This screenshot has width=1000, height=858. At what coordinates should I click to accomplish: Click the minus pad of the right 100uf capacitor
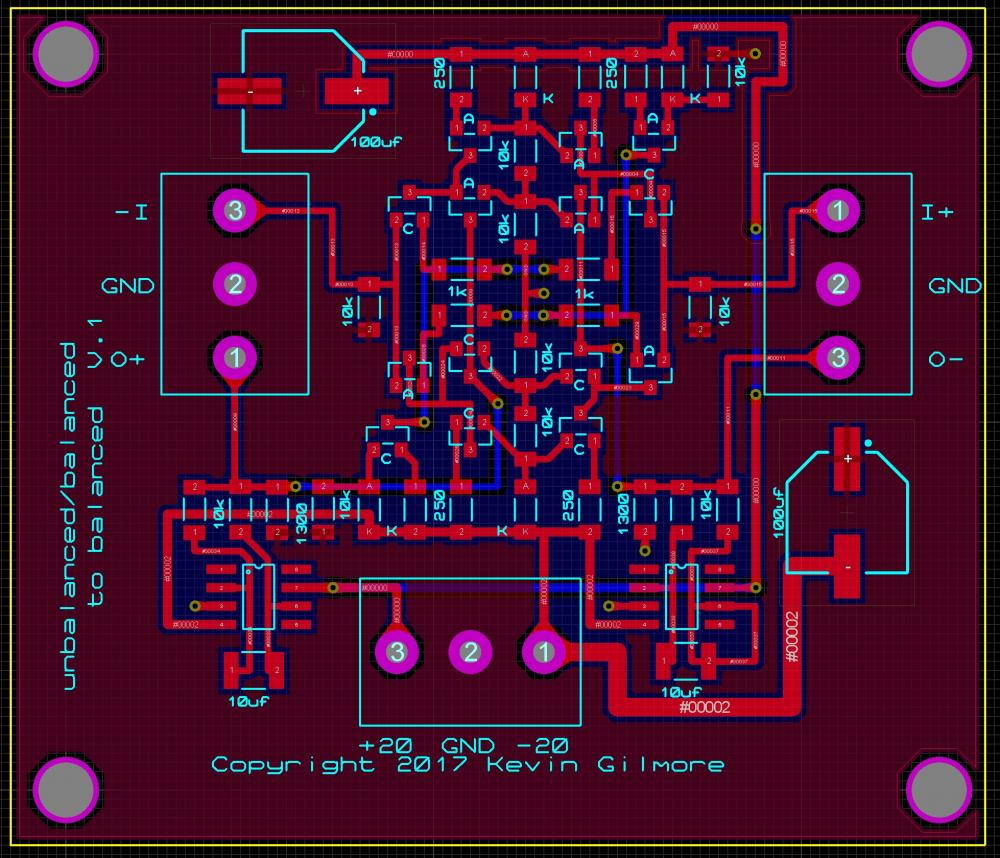click(848, 566)
